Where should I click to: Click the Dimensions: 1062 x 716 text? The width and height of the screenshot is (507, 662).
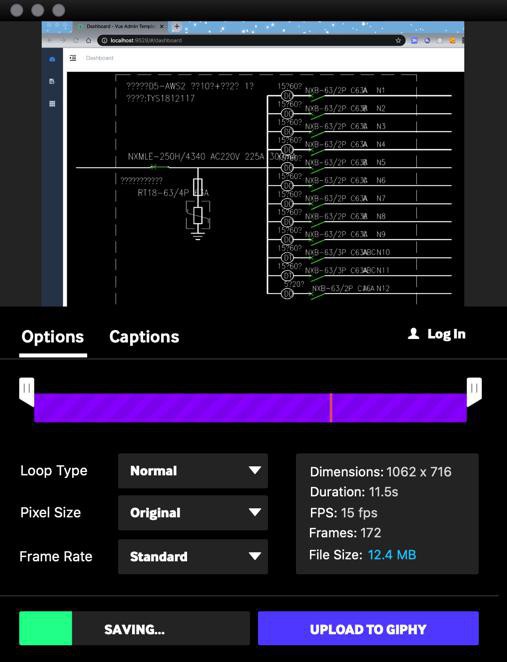(x=380, y=472)
